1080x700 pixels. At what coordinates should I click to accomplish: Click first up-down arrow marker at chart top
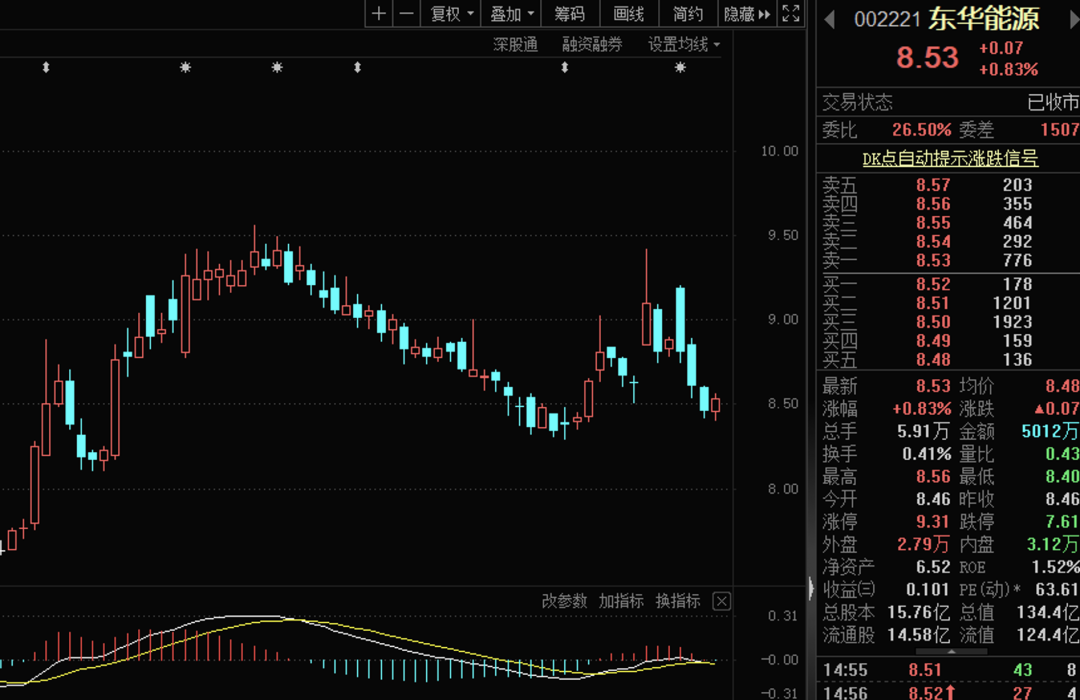[46, 68]
